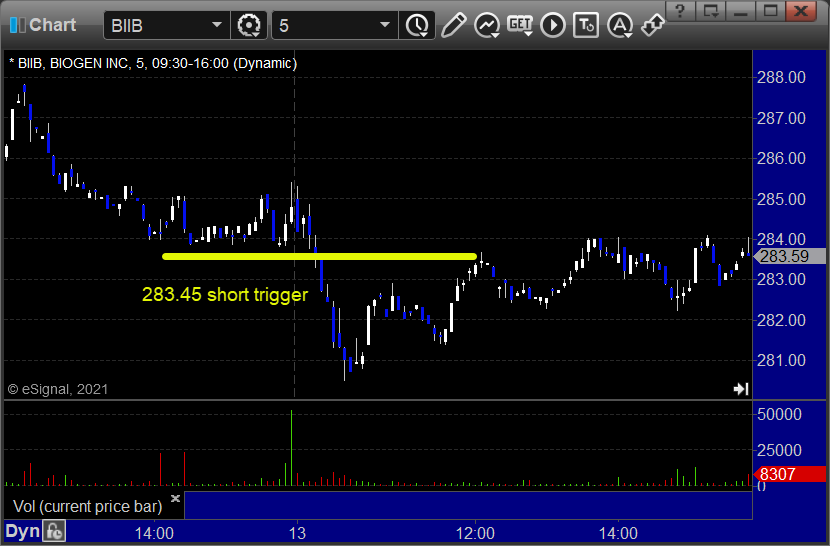Toggle the Dyn dynamic mode button
The height and width of the screenshot is (546, 830).
point(22,531)
